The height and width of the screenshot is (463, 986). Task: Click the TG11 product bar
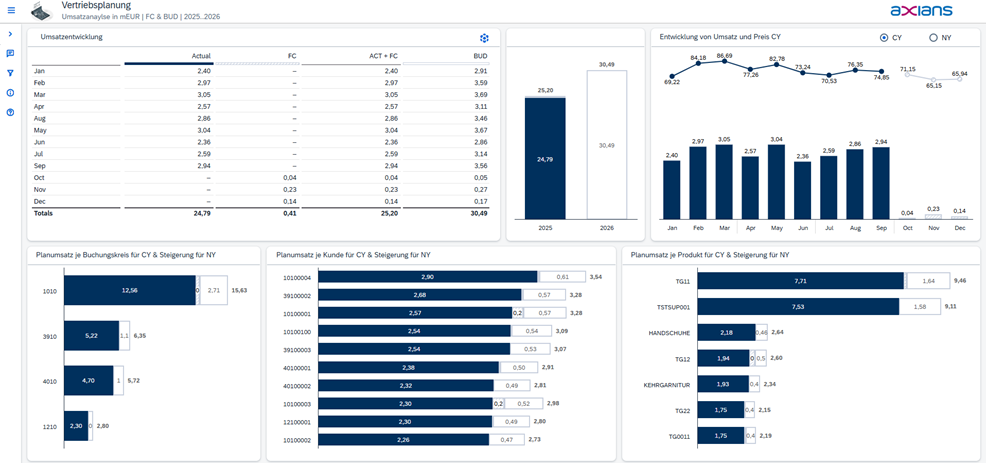(799, 282)
